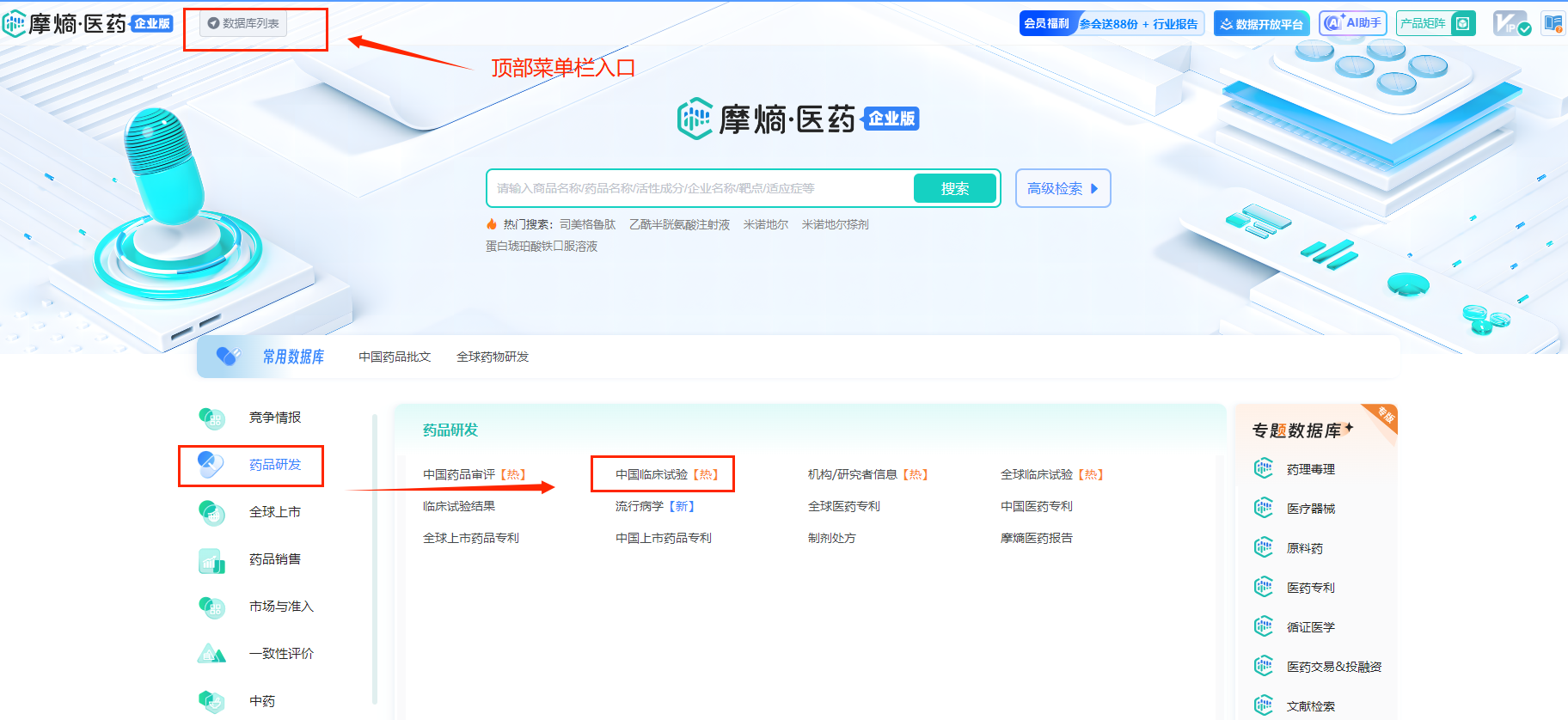Click the 市场与准入 category icon
The image size is (1568, 720).
tap(211, 607)
